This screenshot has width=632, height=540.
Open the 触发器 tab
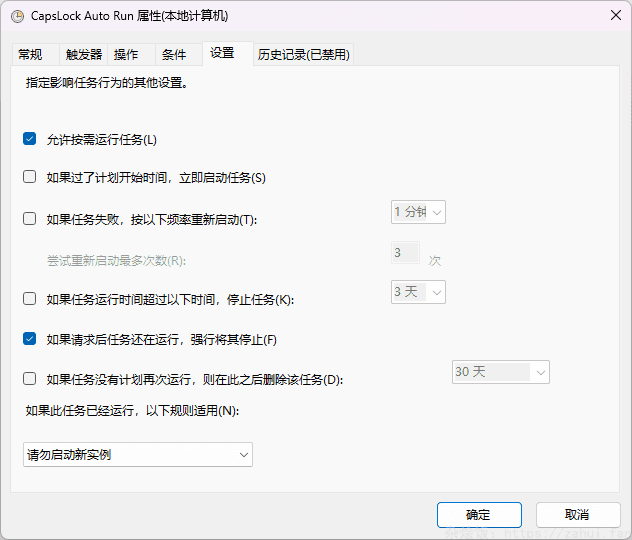pyautogui.click(x=84, y=54)
